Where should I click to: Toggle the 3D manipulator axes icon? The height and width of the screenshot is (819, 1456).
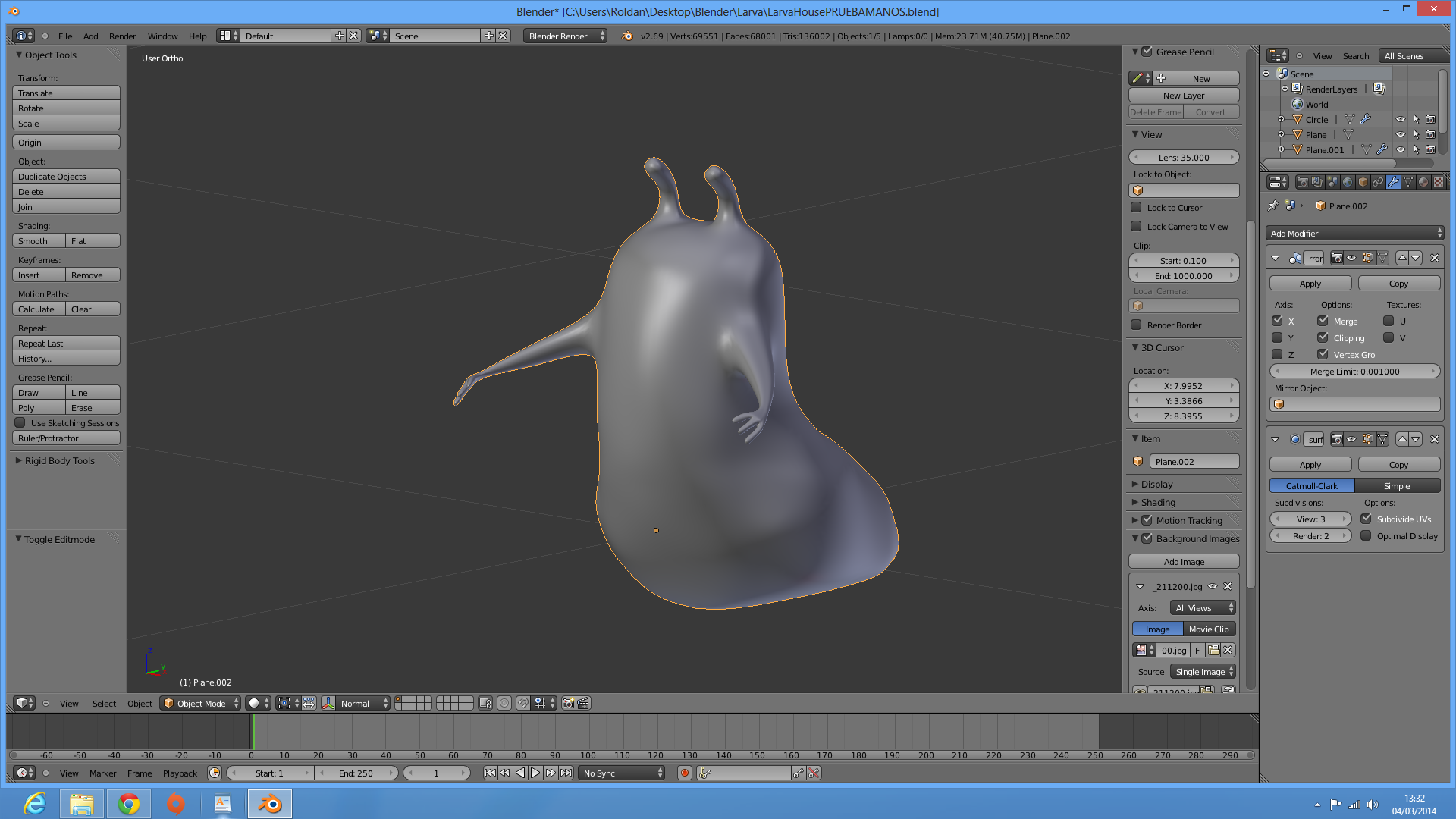coord(328,703)
